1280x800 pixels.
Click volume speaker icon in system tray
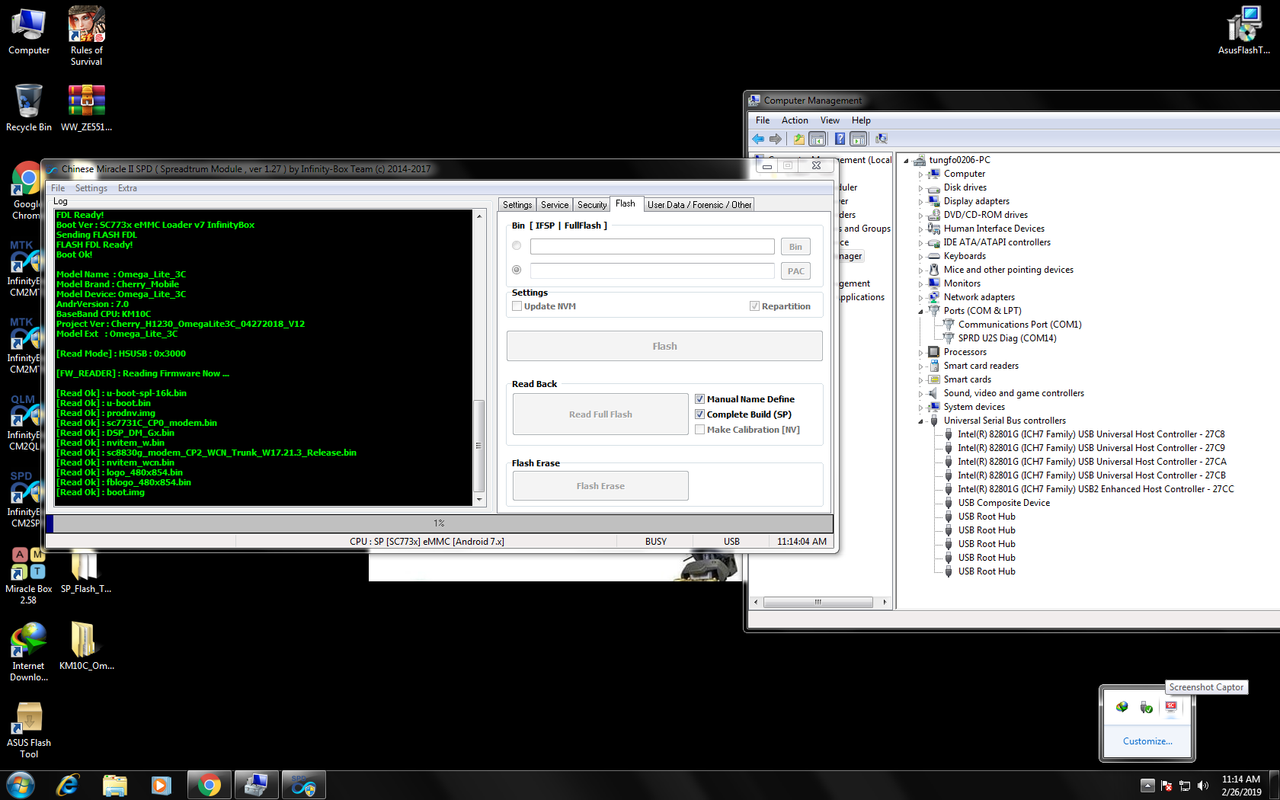[1203, 785]
